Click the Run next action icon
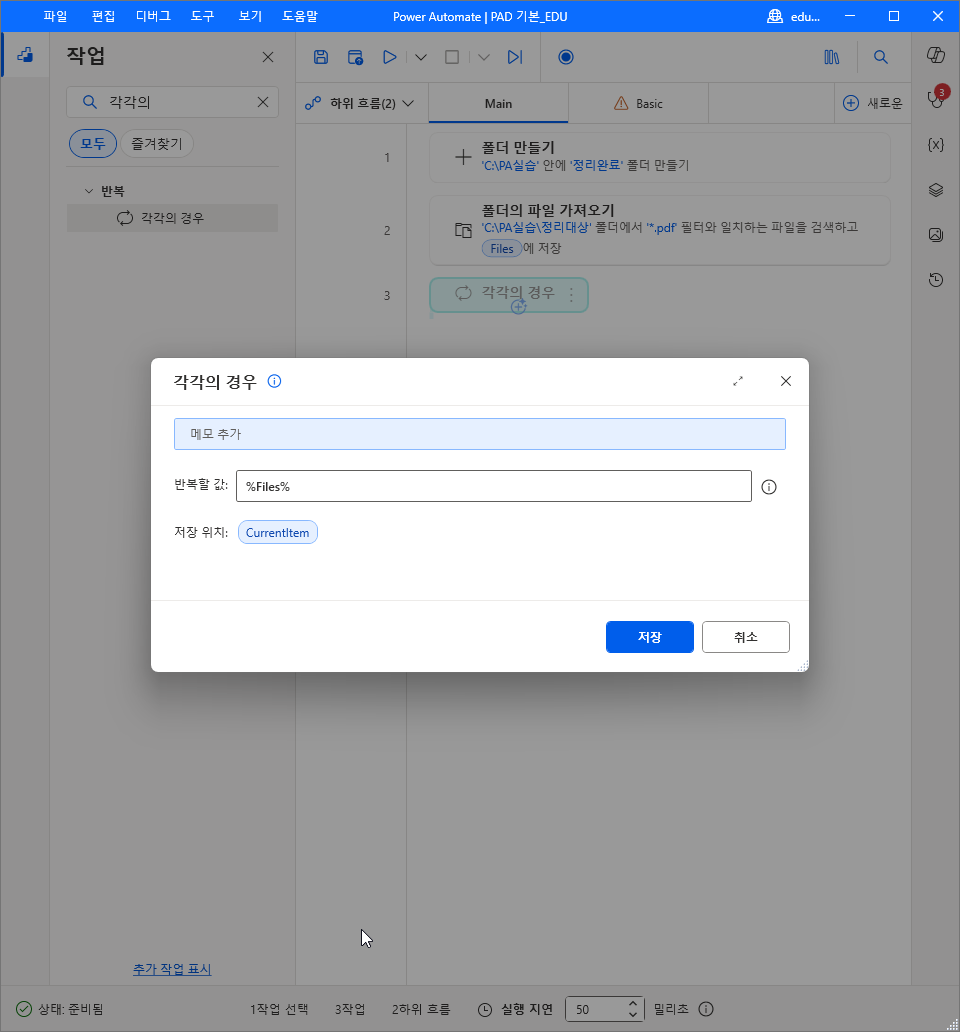This screenshot has width=960, height=1032. coord(515,57)
